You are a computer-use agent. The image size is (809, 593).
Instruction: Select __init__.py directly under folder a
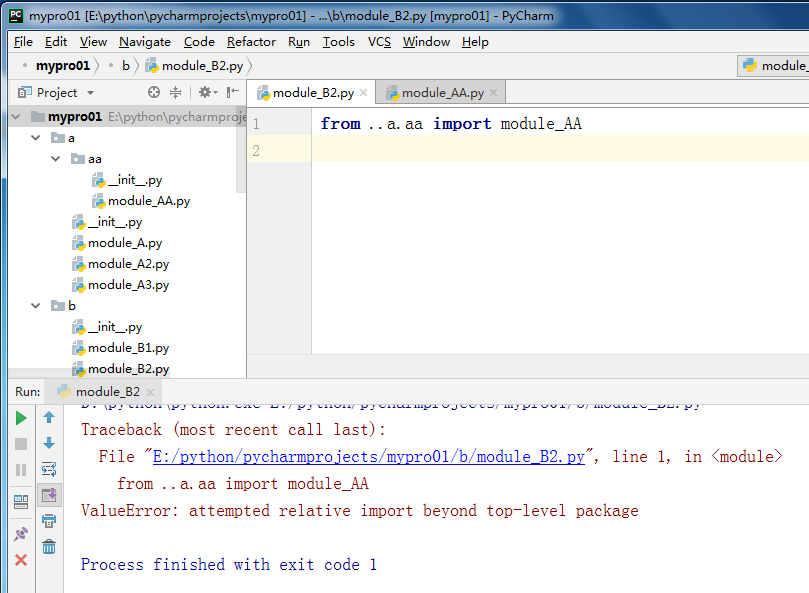[107, 222]
